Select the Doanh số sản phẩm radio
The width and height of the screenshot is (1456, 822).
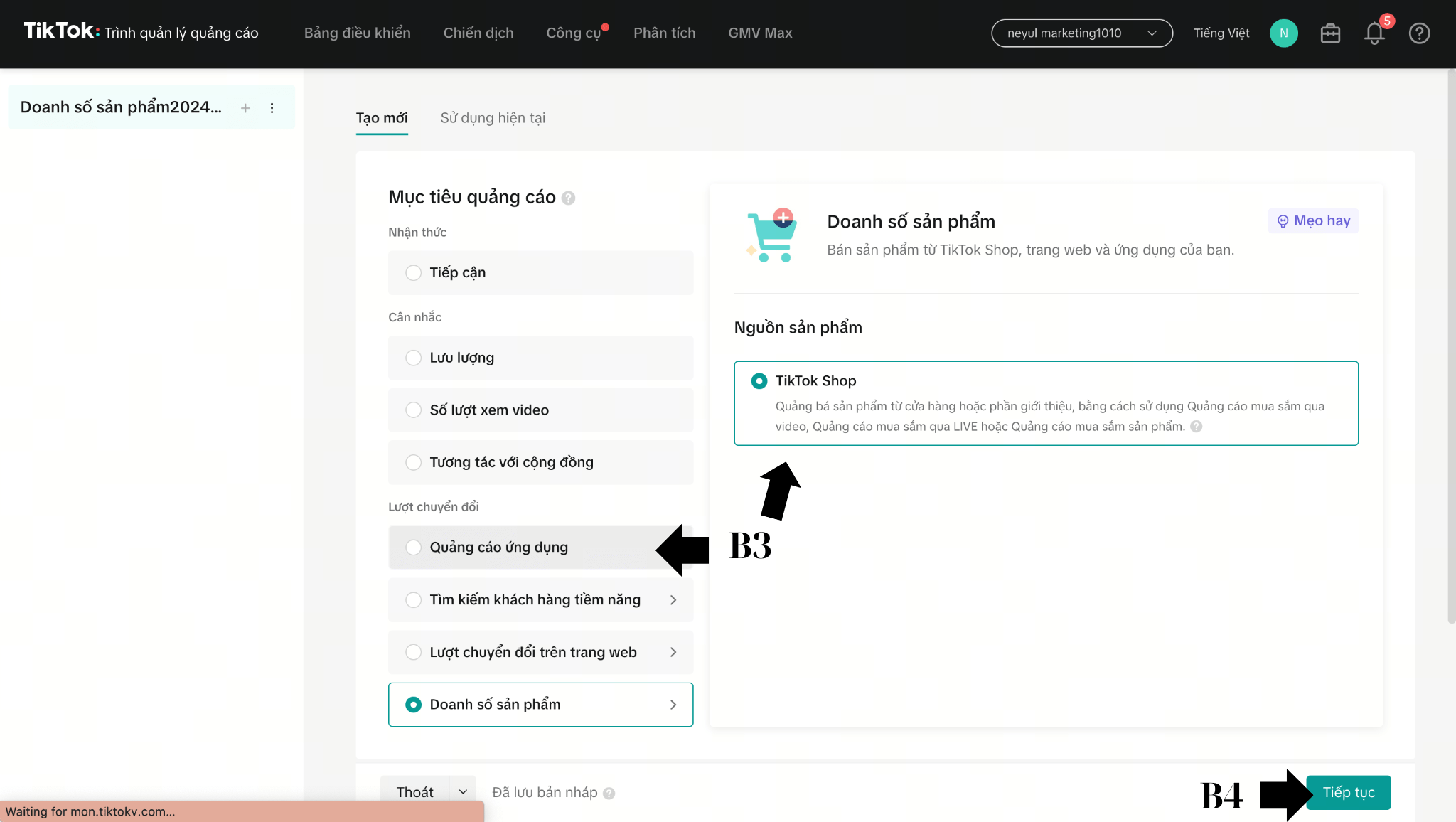click(413, 705)
